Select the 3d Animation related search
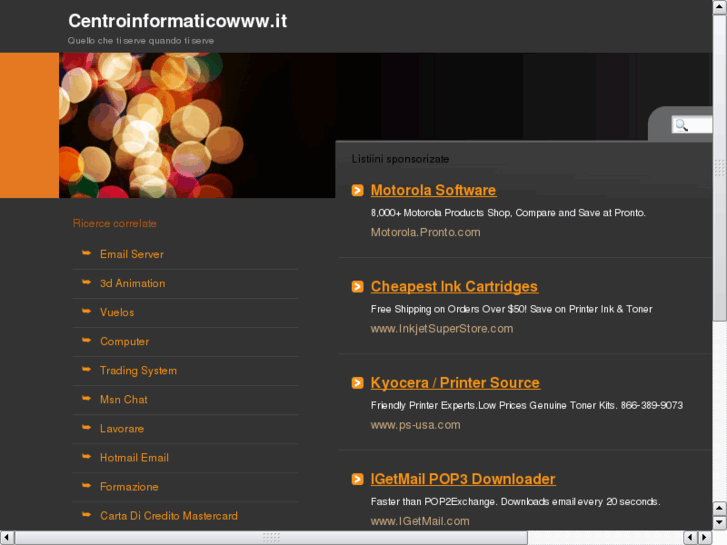This screenshot has height=545, width=727. point(132,283)
